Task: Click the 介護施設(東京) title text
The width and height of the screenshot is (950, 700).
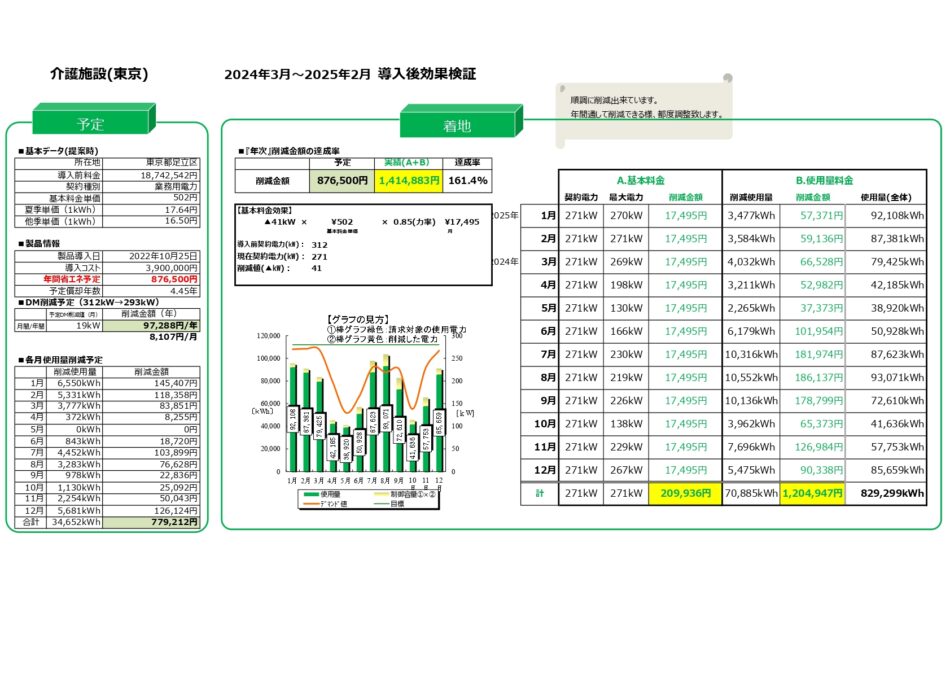Action: click(100, 74)
